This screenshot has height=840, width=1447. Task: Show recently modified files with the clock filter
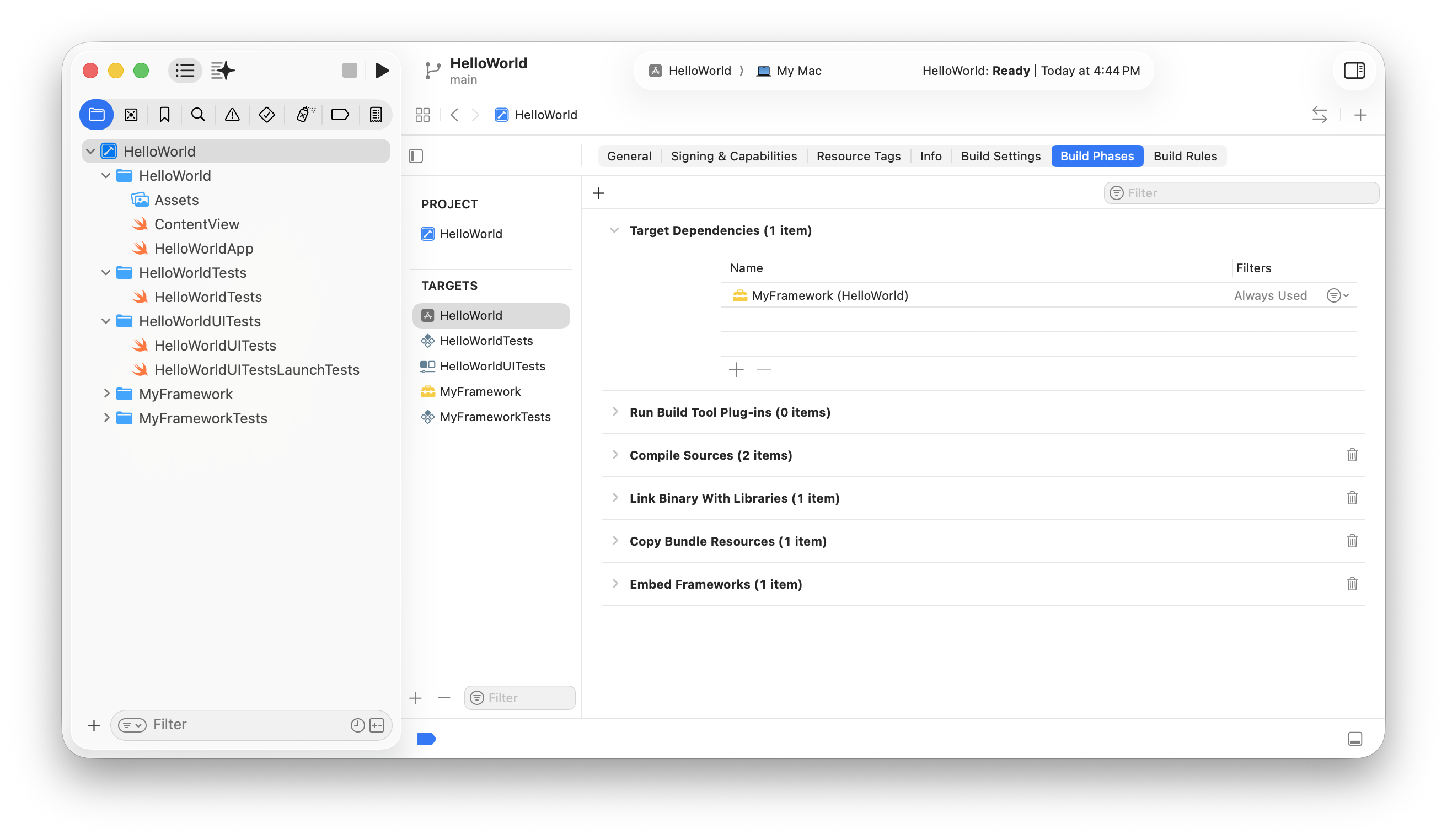click(357, 725)
